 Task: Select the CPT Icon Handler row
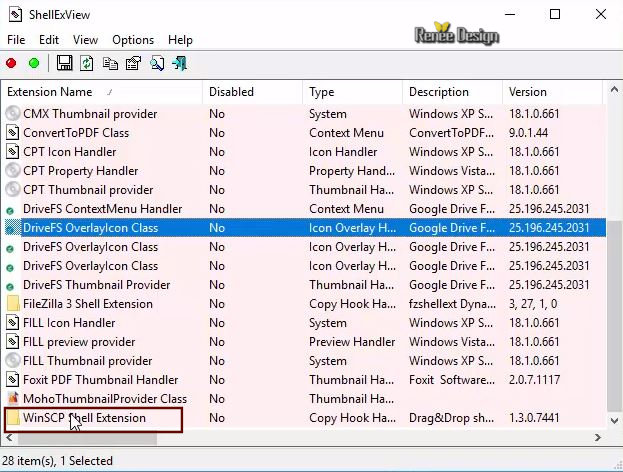[305, 152]
